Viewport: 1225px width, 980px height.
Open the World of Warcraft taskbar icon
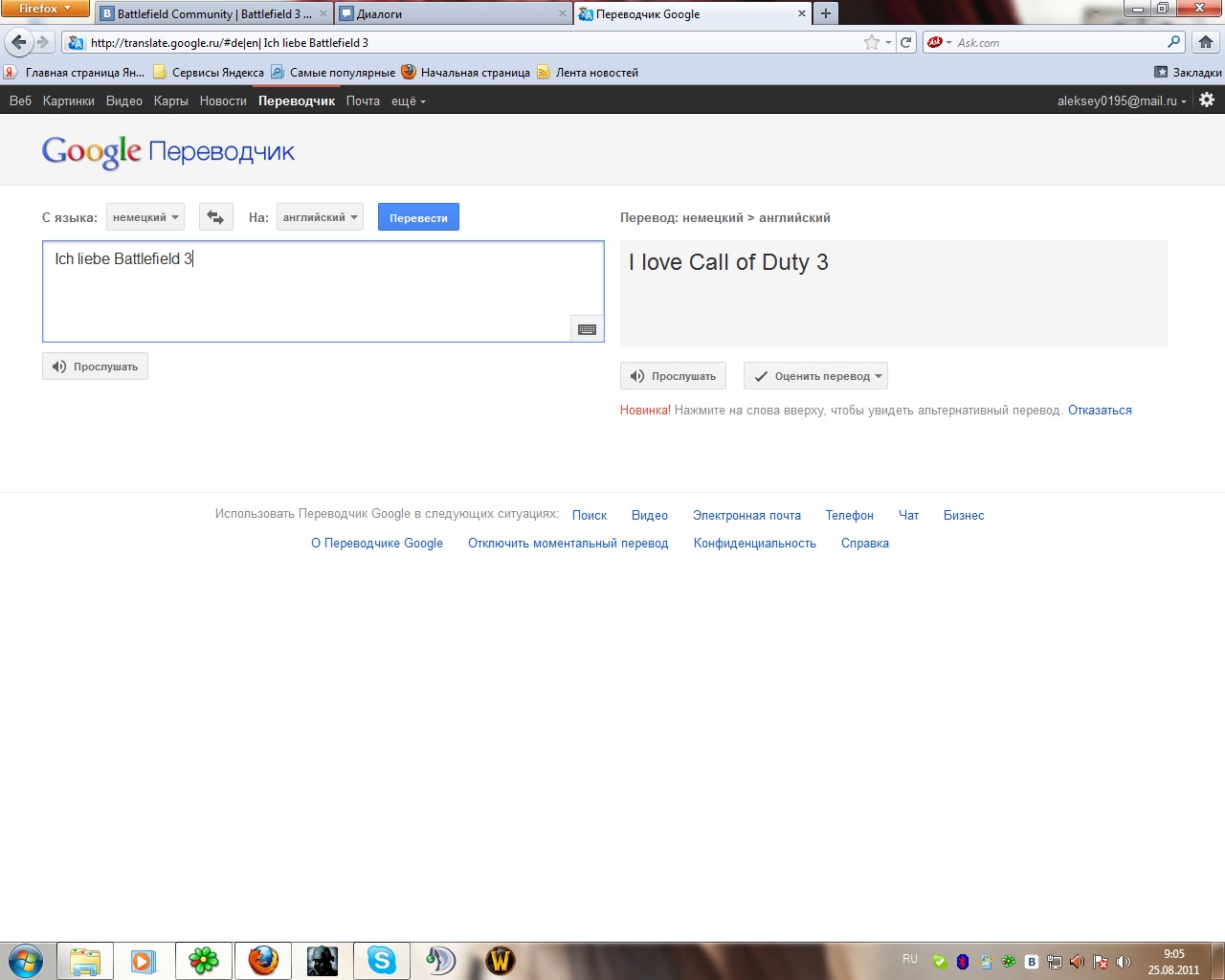500,961
